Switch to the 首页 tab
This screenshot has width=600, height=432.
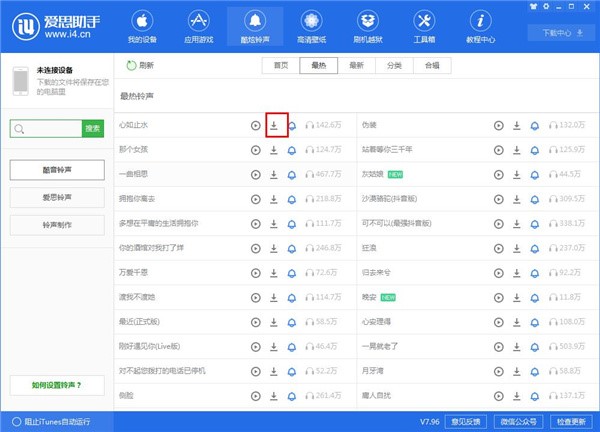pyautogui.click(x=281, y=65)
